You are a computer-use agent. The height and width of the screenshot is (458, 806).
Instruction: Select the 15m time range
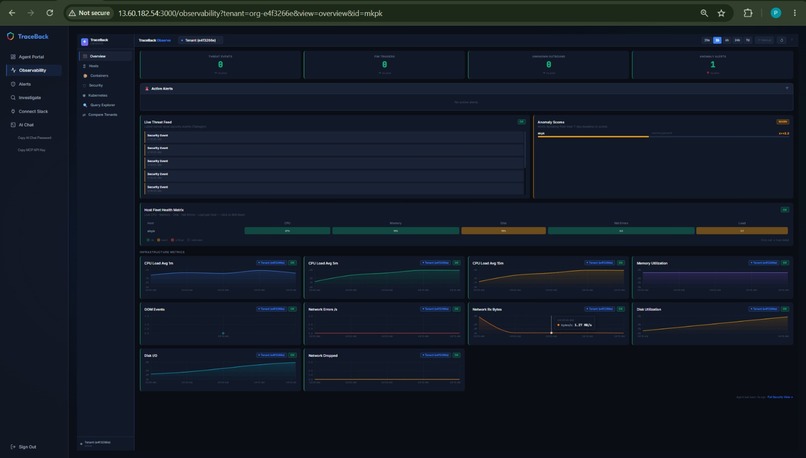tap(707, 40)
